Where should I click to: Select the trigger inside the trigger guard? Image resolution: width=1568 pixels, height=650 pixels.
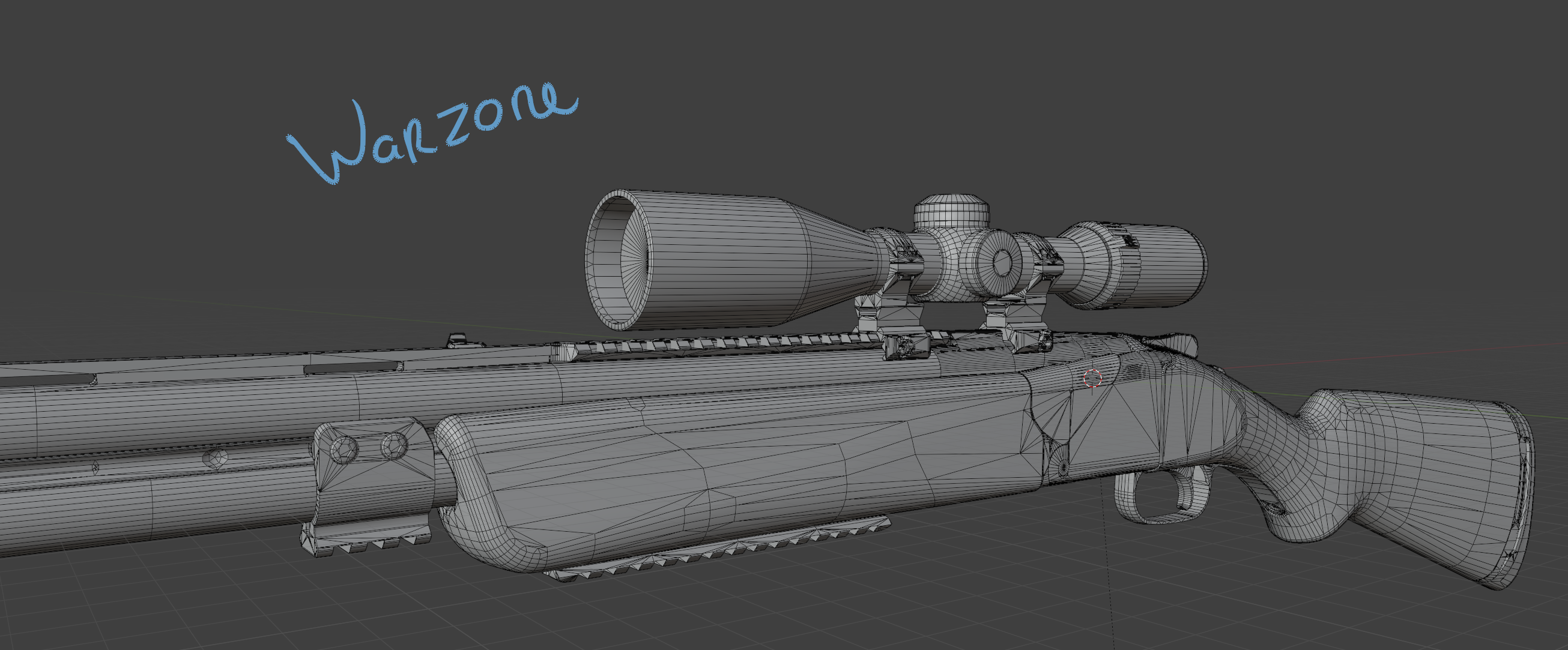tap(1187, 488)
